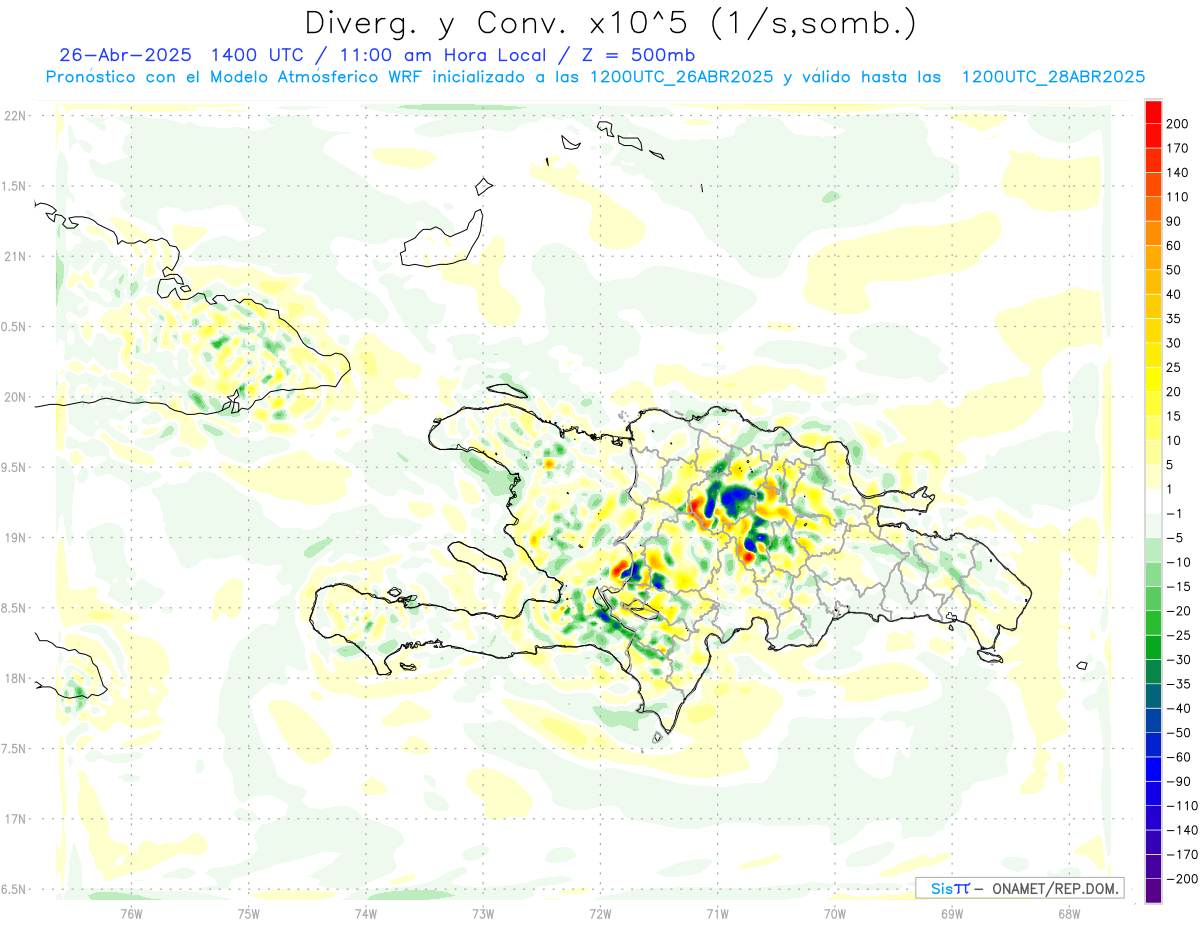This screenshot has height=927, width=1200.
Task: Click the '90' color scale value
Action: [1175, 221]
